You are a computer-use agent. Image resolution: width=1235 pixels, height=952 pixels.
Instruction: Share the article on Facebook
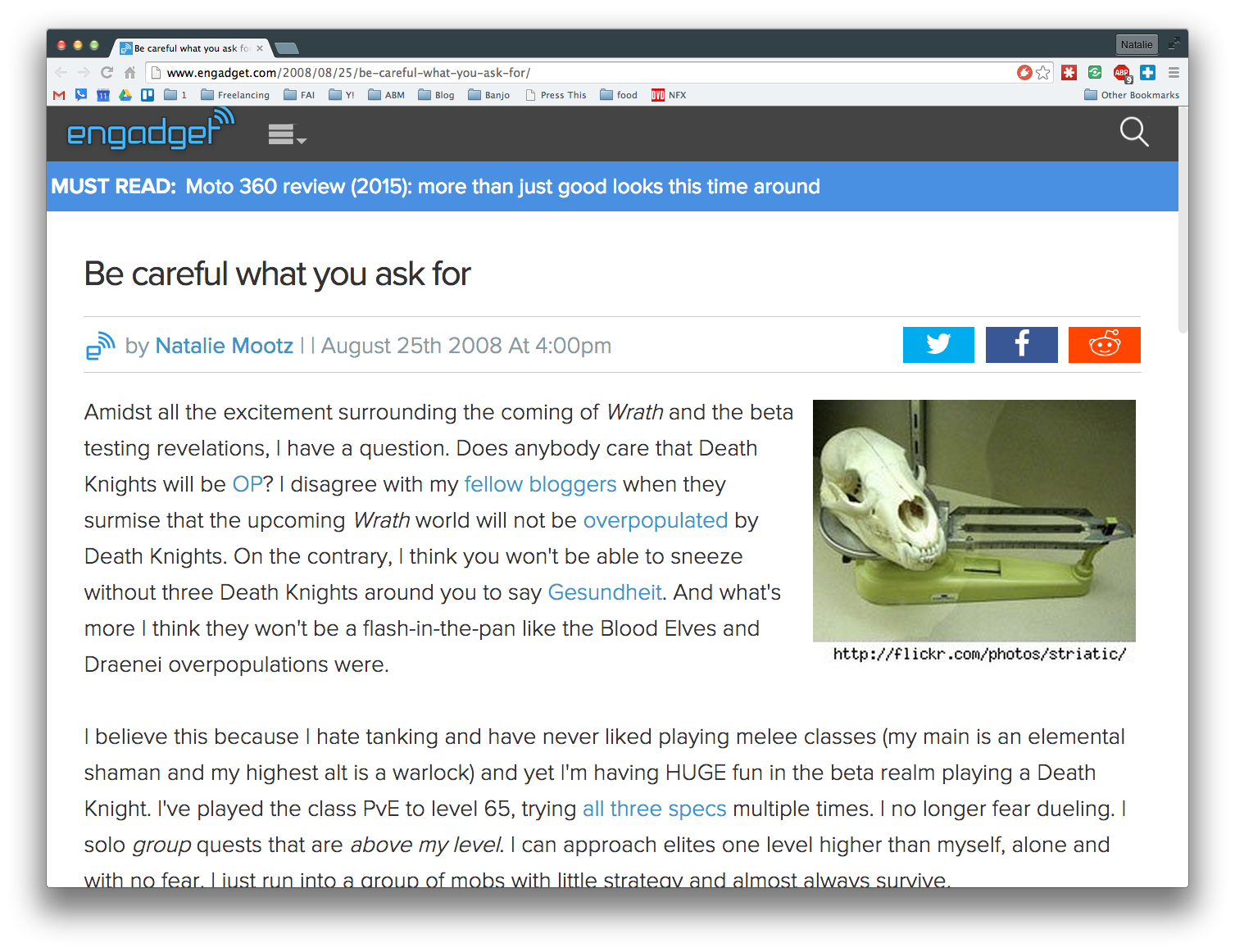pyautogui.click(x=1021, y=345)
